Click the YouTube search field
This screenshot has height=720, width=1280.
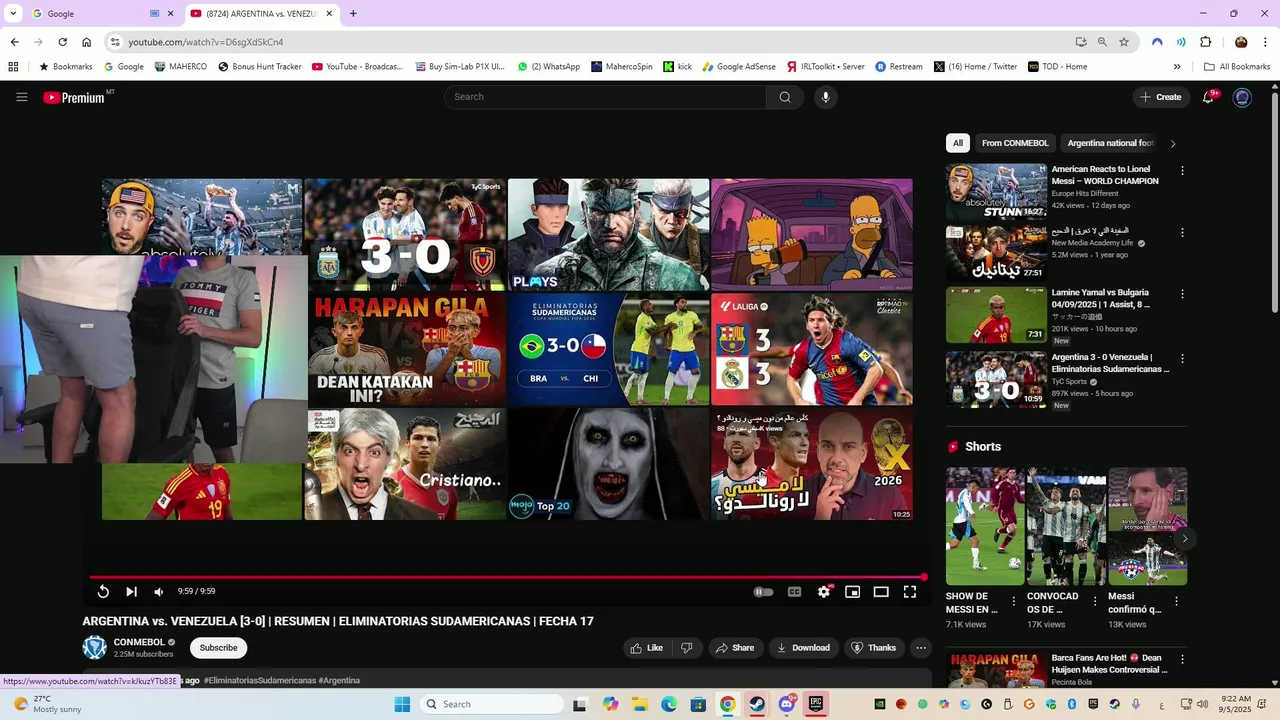pos(606,97)
